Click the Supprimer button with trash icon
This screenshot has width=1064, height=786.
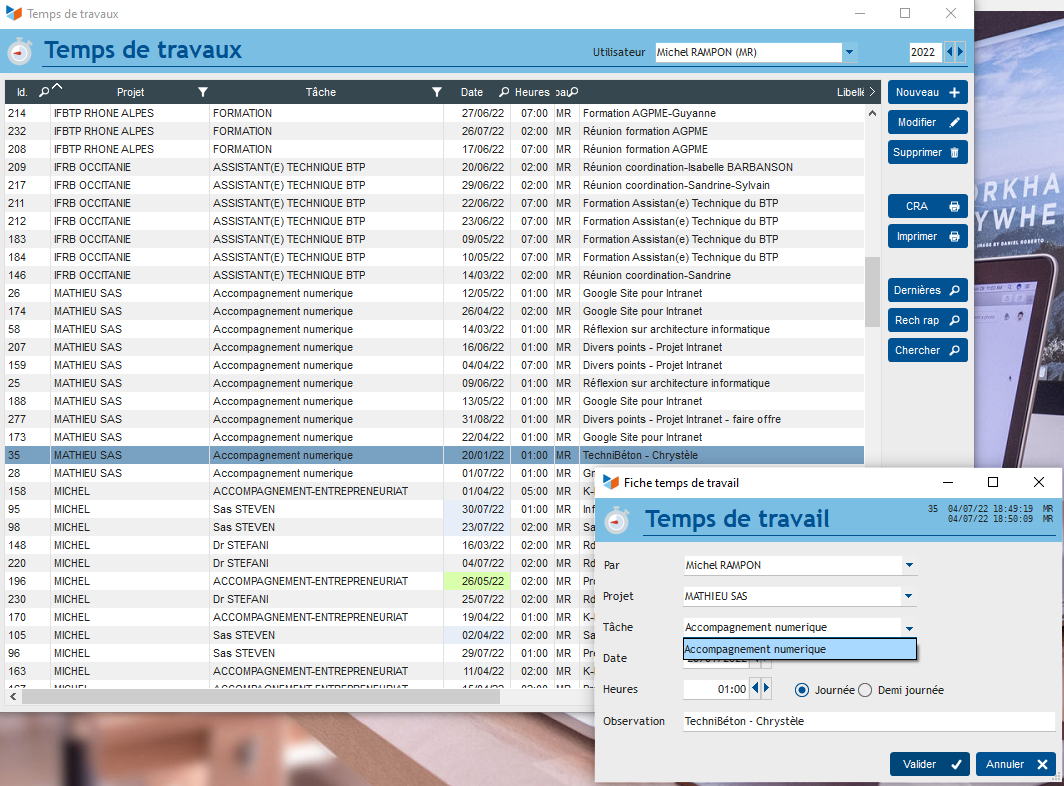point(927,152)
